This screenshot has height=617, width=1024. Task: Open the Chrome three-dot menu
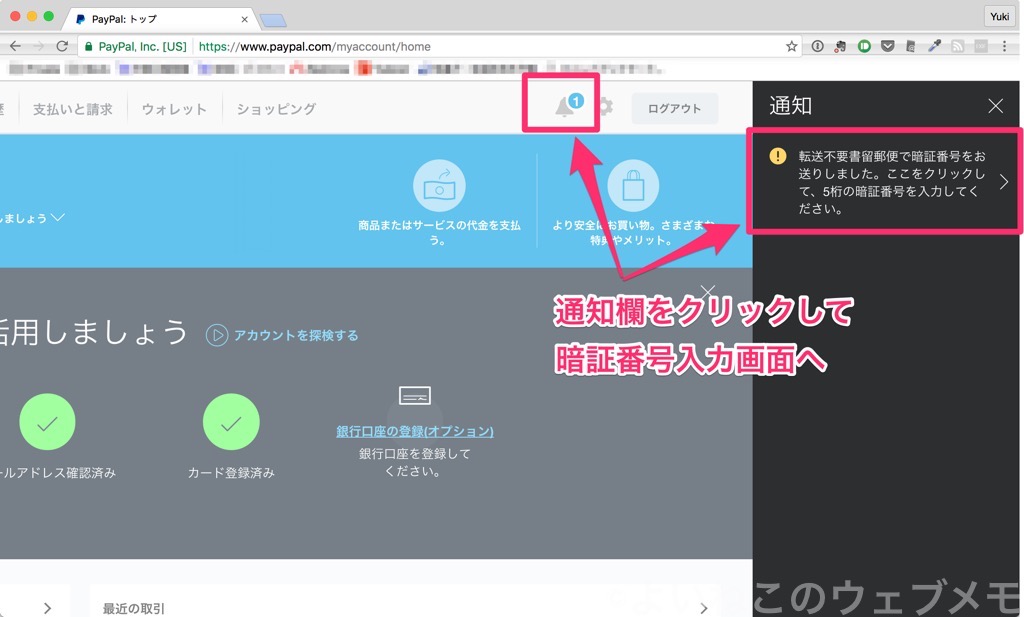[1004, 46]
